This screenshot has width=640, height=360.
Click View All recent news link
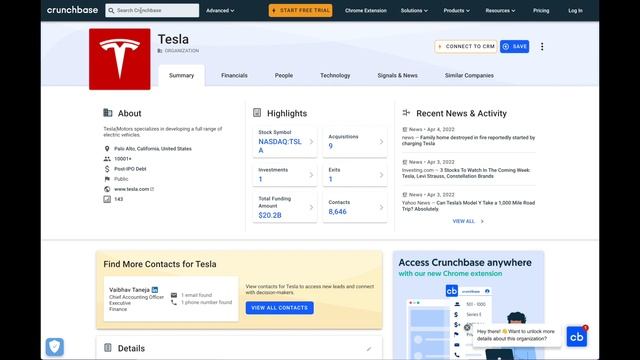click(468, 221)
